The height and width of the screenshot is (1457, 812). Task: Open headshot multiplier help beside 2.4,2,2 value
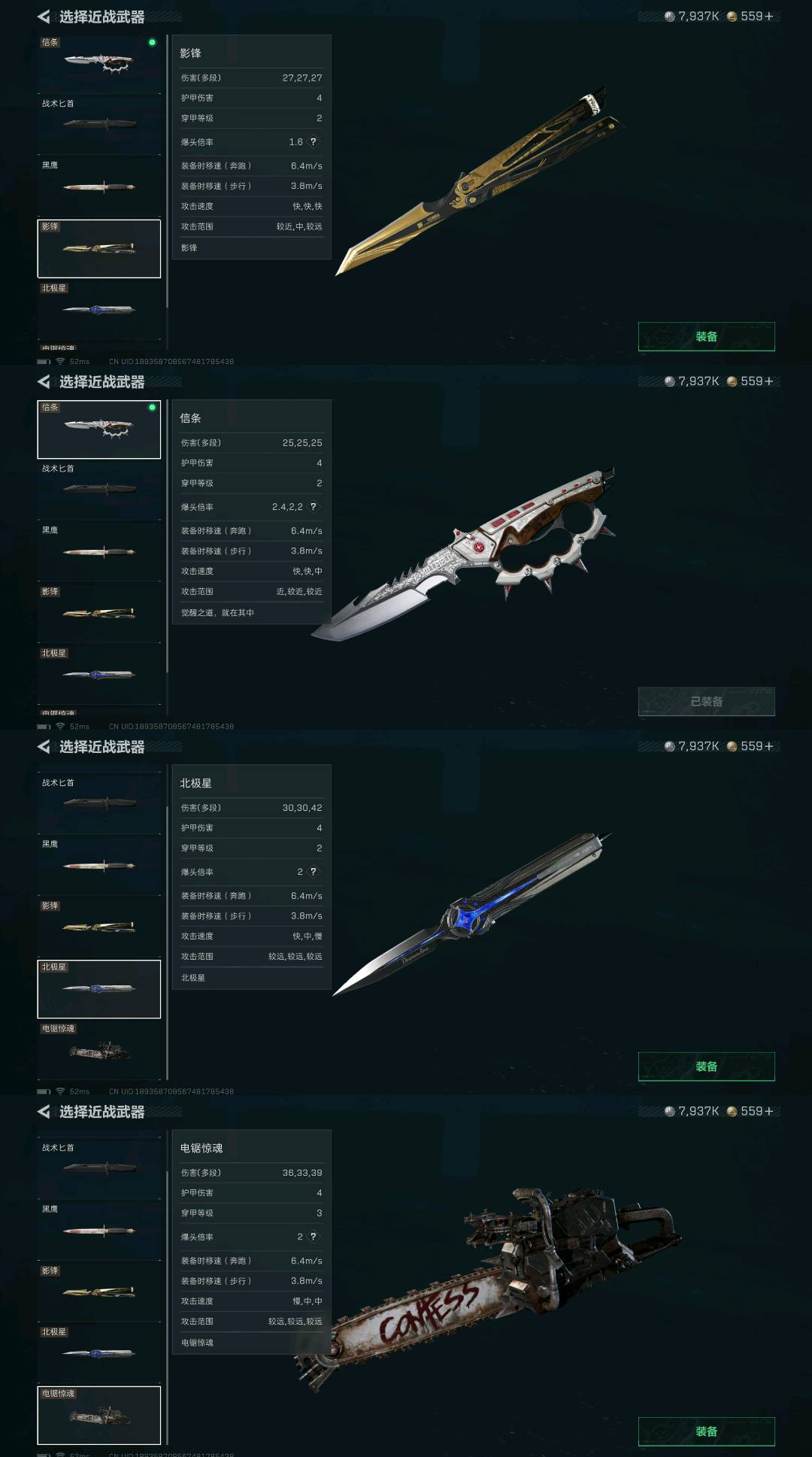pyautogui.click(x=314, y=506)
